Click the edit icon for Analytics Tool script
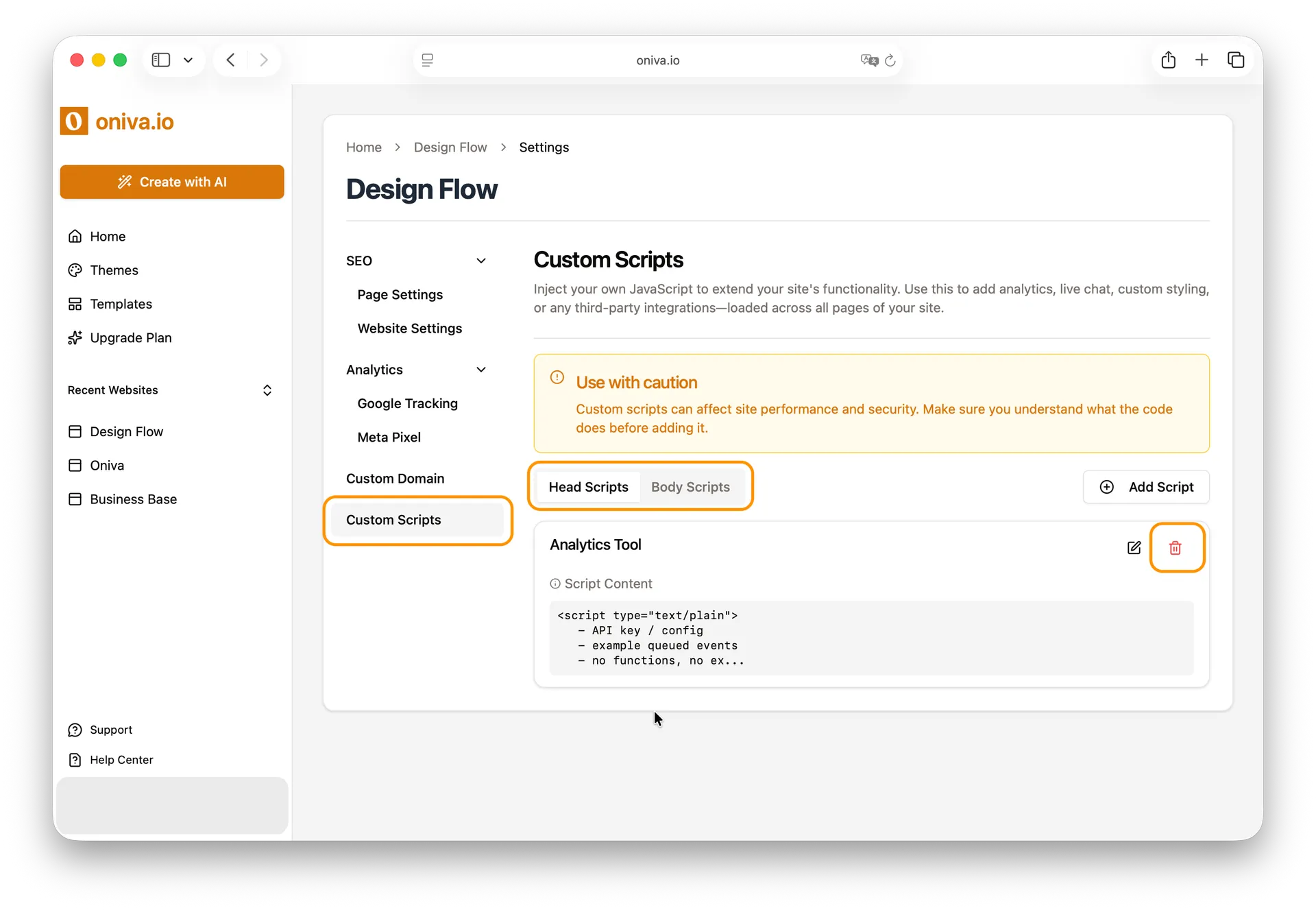The height and width of the screenshot is (910, 1316). (1133, 548)
